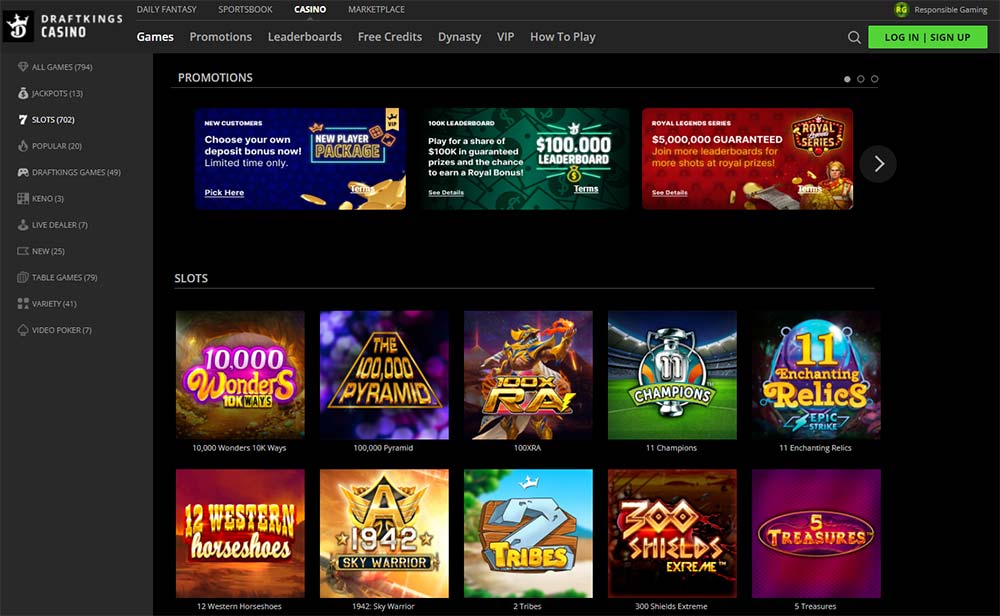Open the Dynasty menu item

[459, 37]
